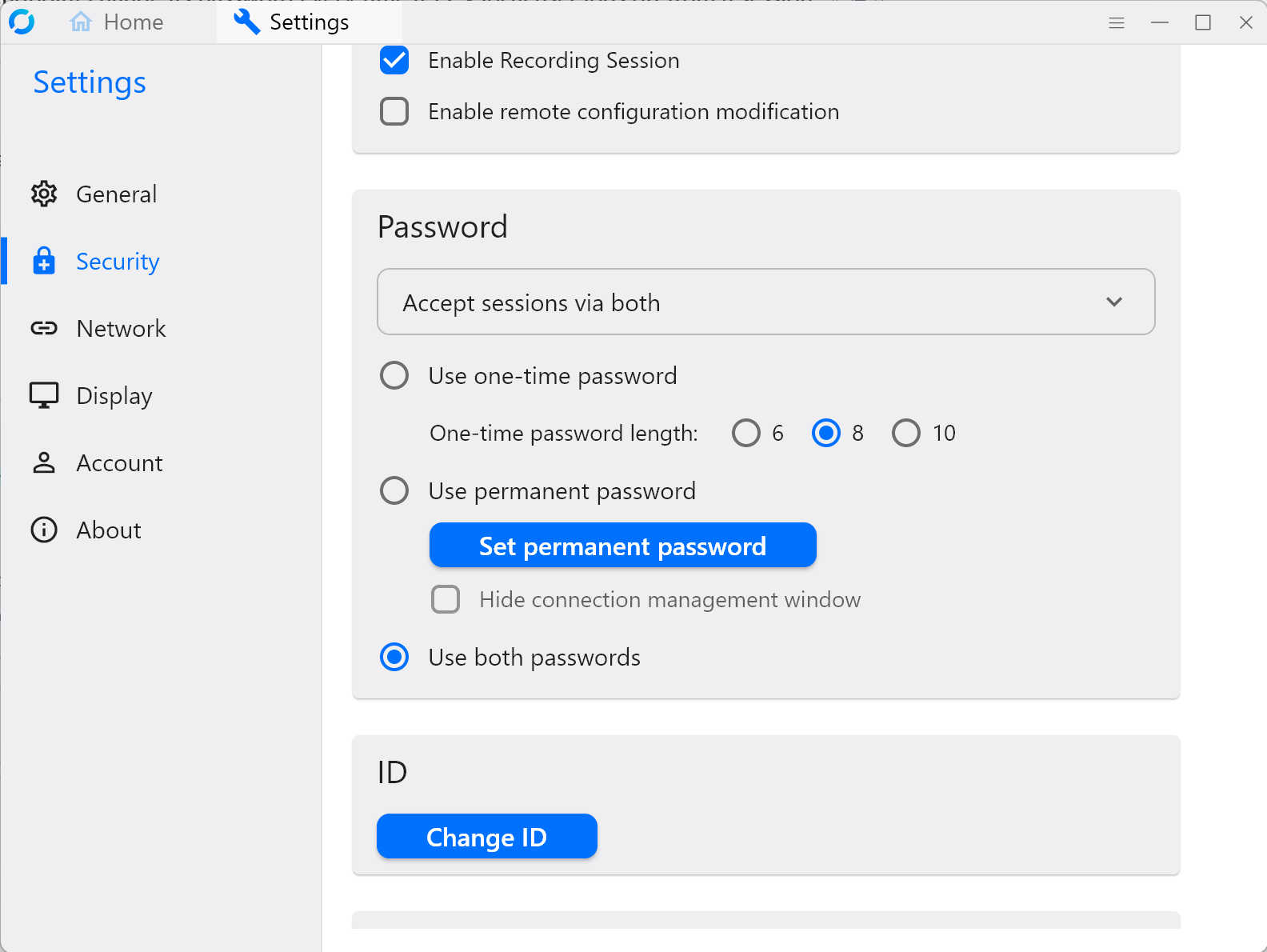Viewport: 1267px width, 952px height.
Task: Click the Set permanent password button
Action: point(622,545)
